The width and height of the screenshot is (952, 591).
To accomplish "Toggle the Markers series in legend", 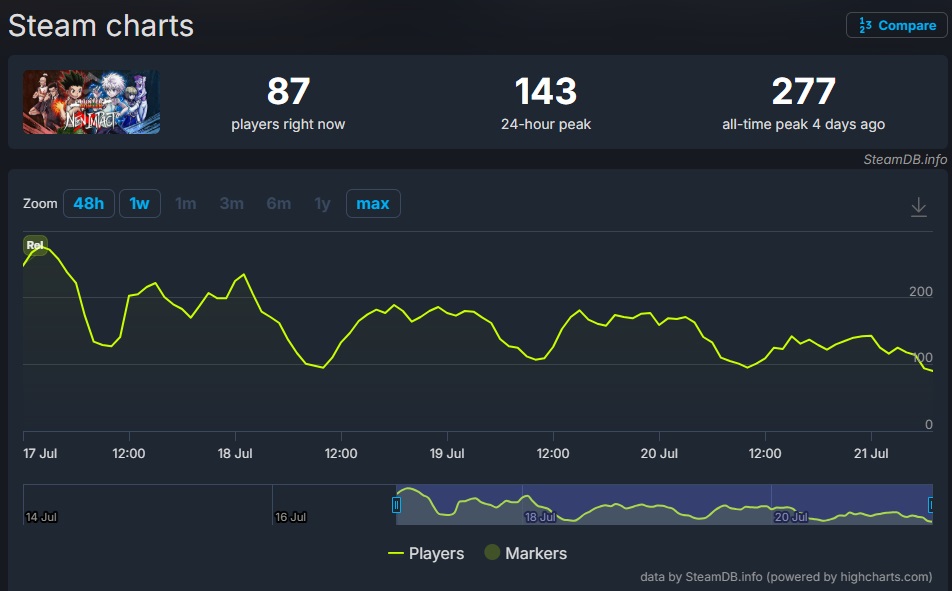I will pyautogui.click(x=526, y=553).
